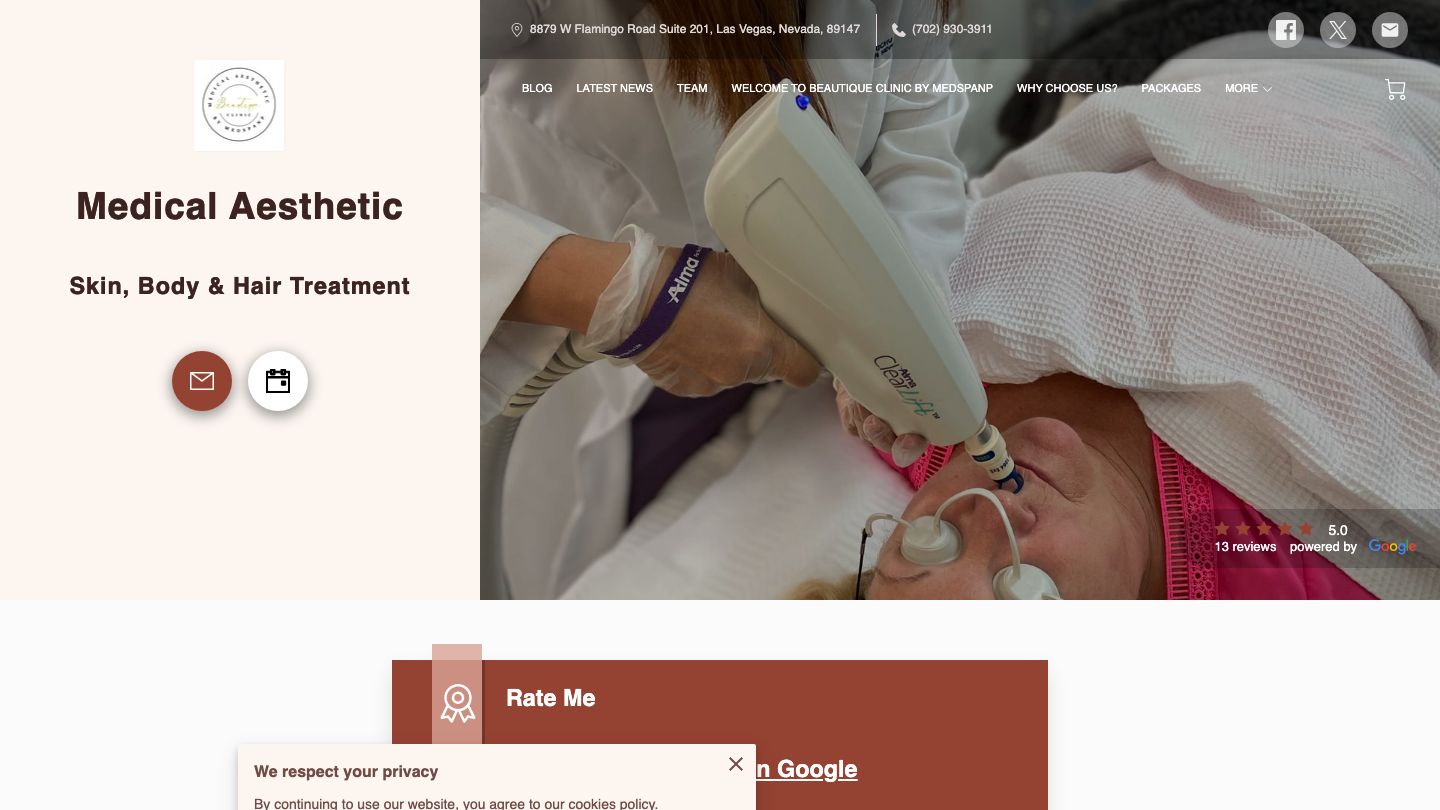Click the 8879 W Flamingo Road address link
1440x810 pixels.
[x=695, y=29]
